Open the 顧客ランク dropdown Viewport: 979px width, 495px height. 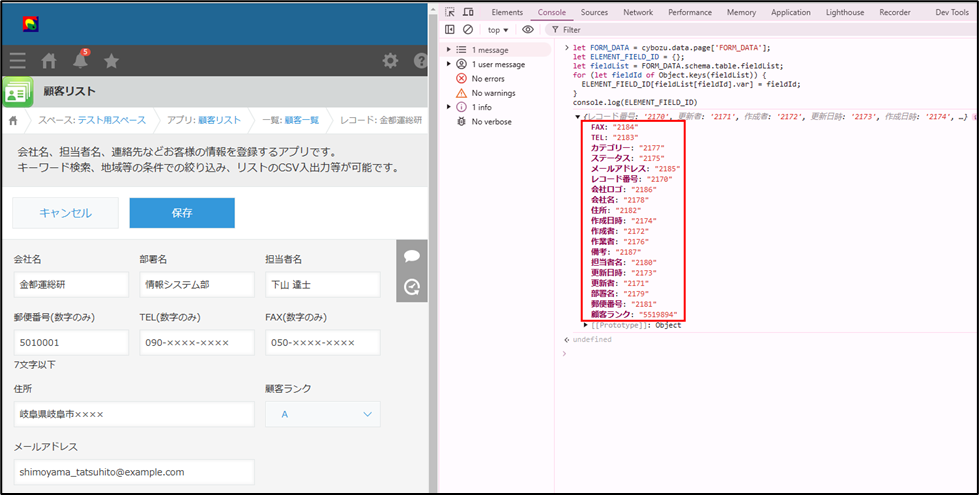click(x=322, y=414)
